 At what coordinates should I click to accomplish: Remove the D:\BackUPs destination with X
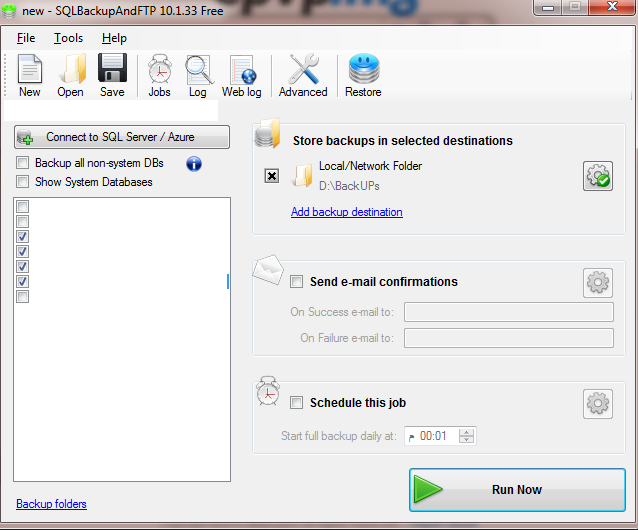pos(272,176)
